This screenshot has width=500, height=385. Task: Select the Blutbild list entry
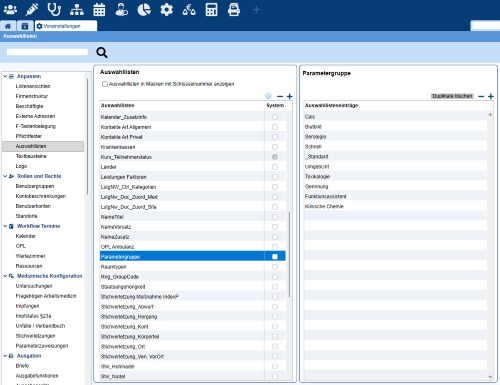click(395, 127)
